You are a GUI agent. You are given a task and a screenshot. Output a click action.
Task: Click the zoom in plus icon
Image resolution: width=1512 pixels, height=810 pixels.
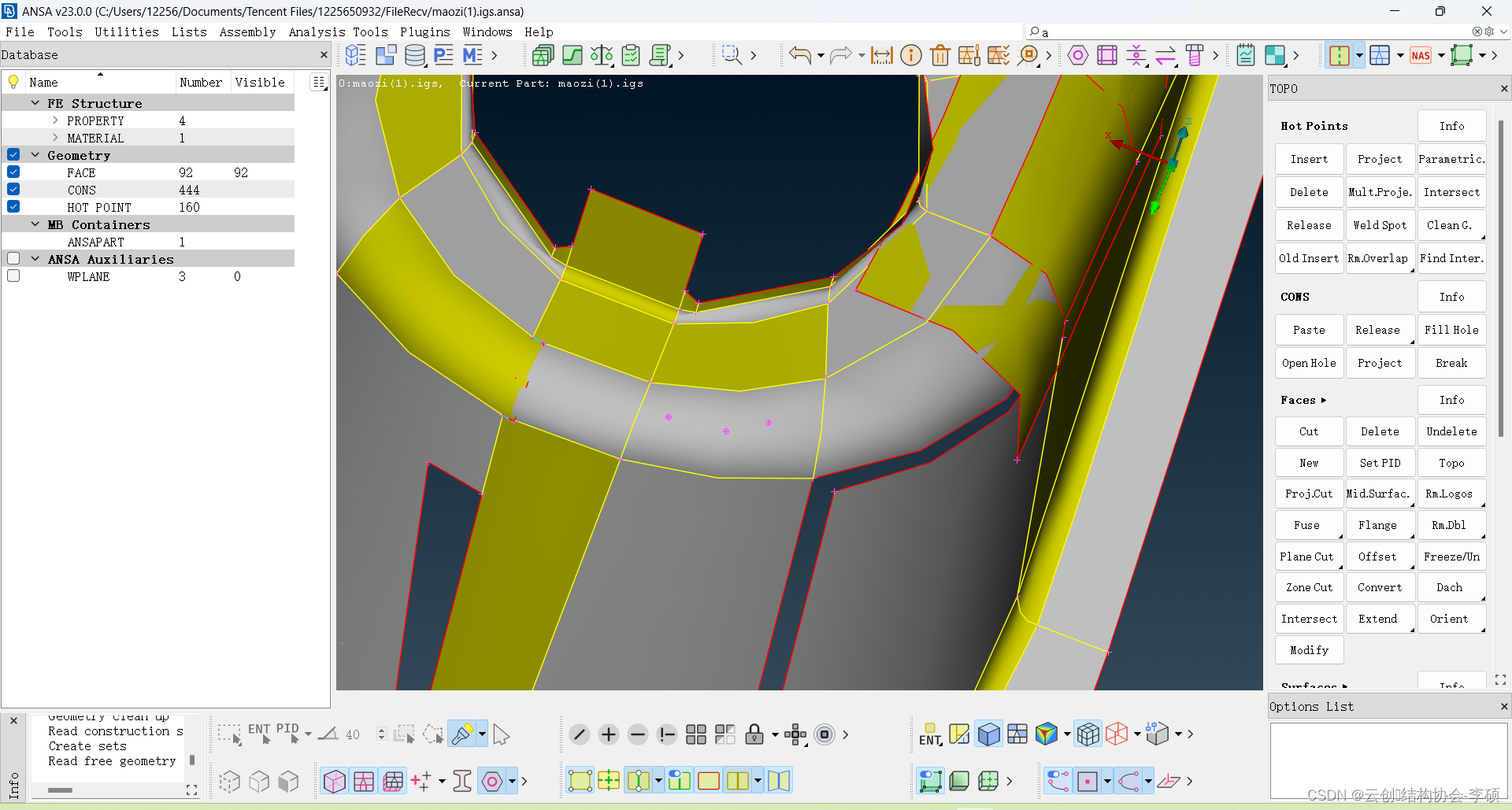point(608,734)
